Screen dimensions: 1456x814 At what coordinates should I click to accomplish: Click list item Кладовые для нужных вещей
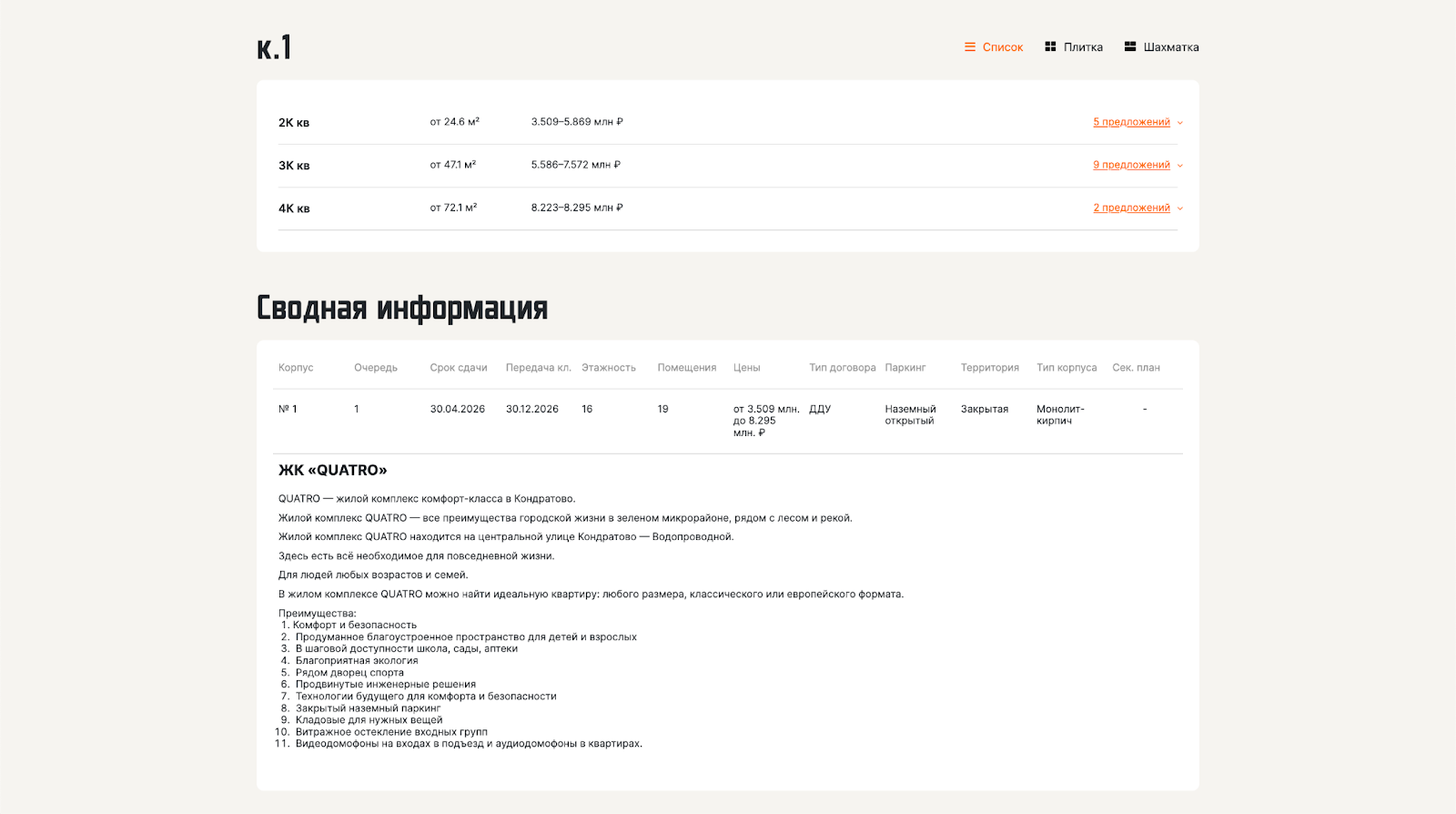click(x=369, y=720)
